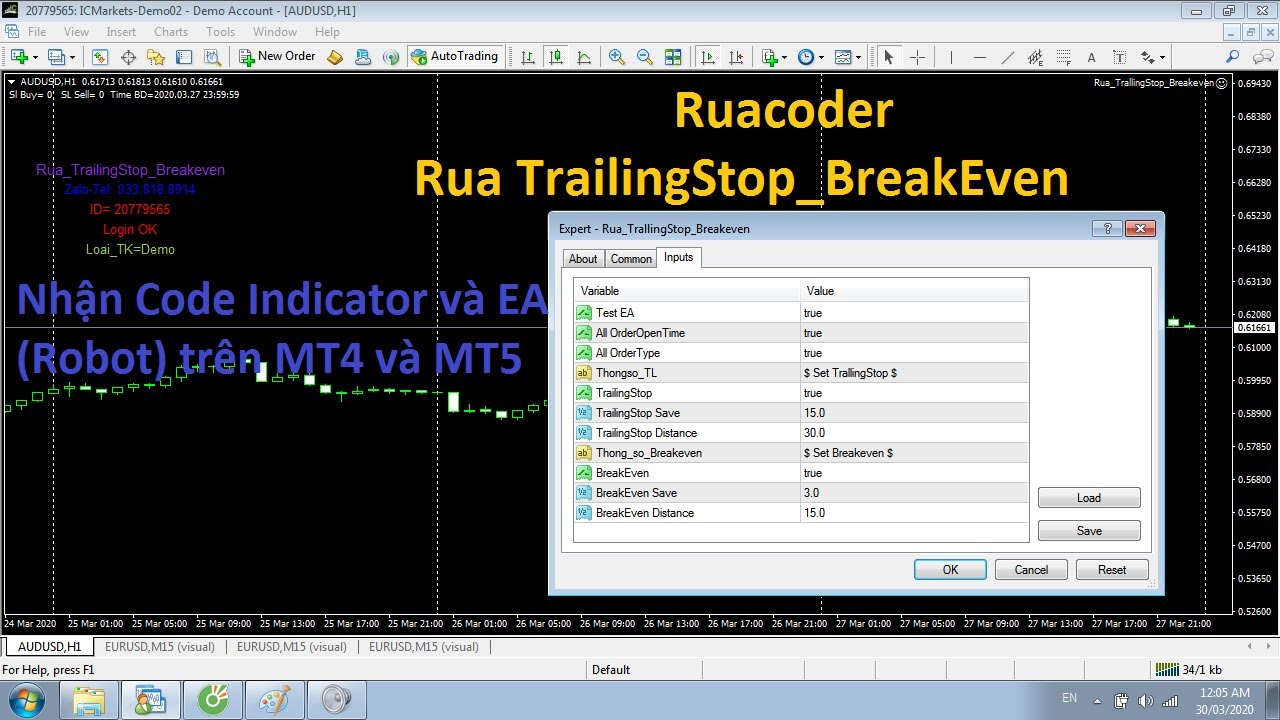This screenshot has width=1280, height=720.
Task: Tile windows with the grid icon
Action: click(673, 57)
